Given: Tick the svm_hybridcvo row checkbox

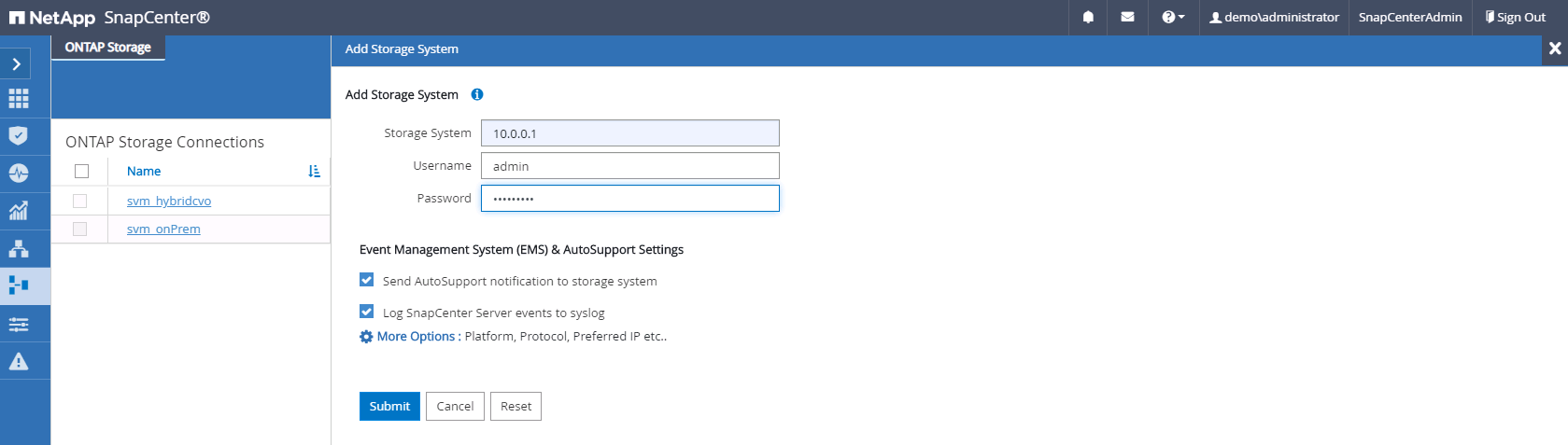Looking at the screenshot, I should 80,201.
